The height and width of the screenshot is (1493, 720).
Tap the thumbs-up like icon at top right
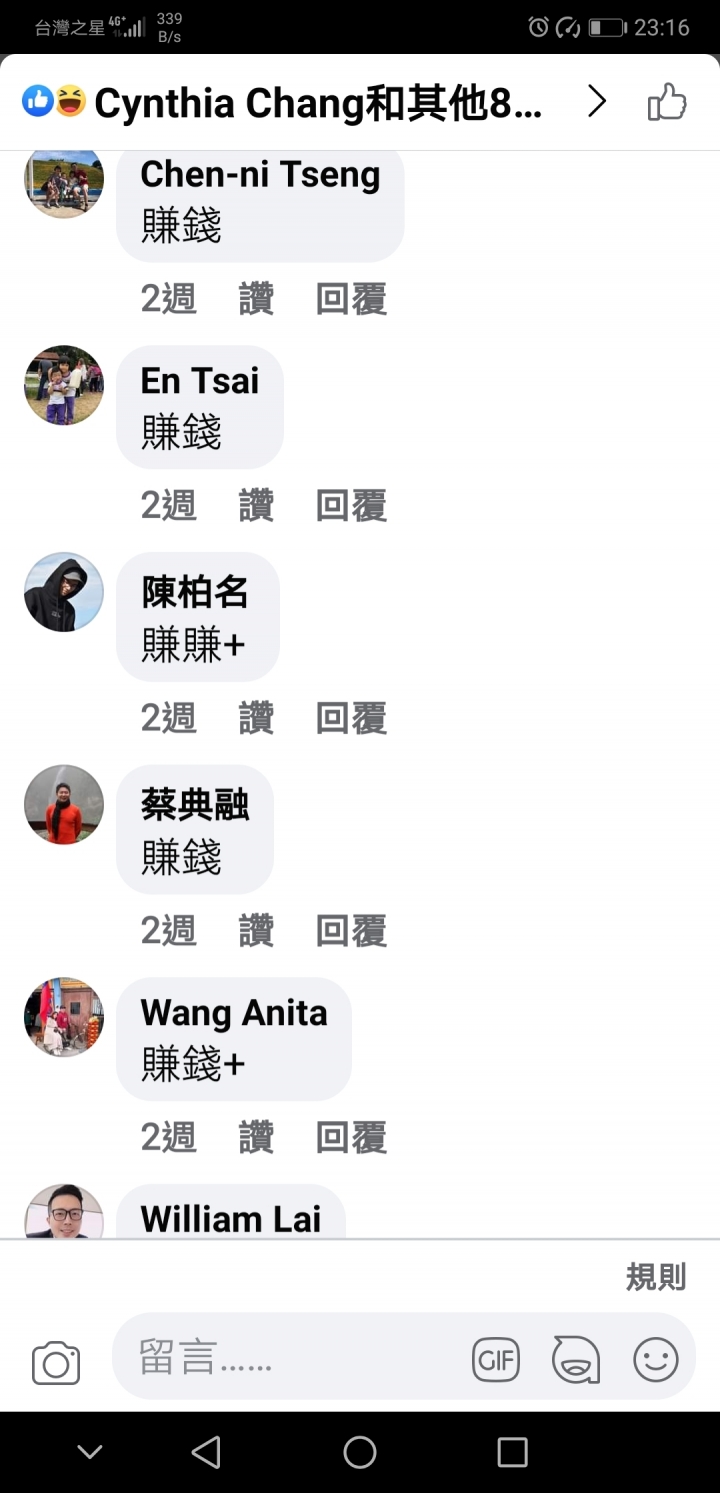(x=667, y=102)
